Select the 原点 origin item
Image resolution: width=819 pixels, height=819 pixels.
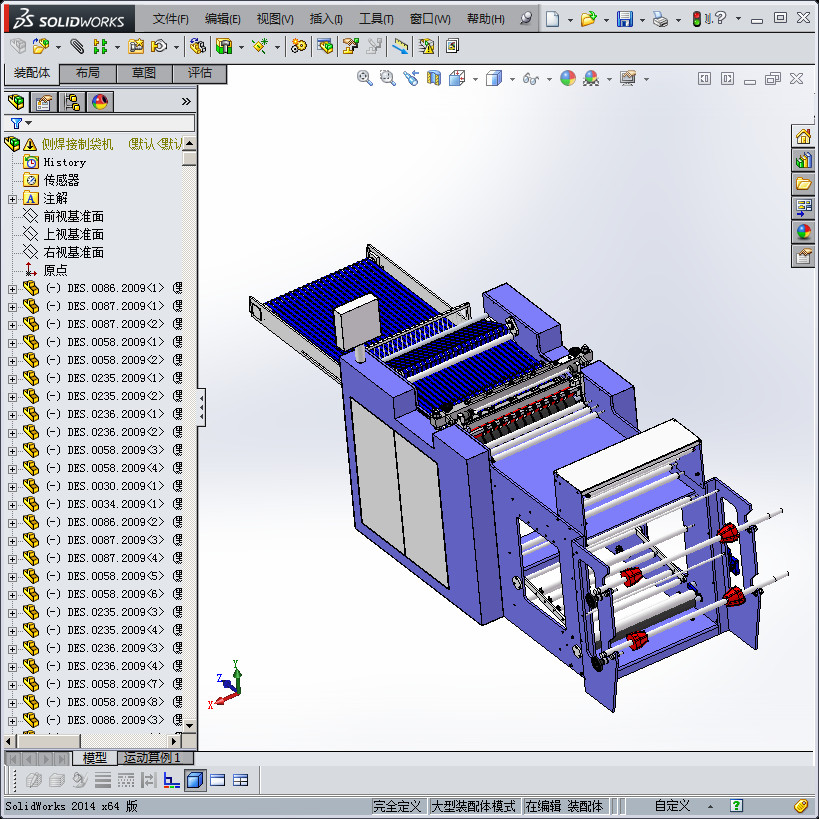coord(55,270)
